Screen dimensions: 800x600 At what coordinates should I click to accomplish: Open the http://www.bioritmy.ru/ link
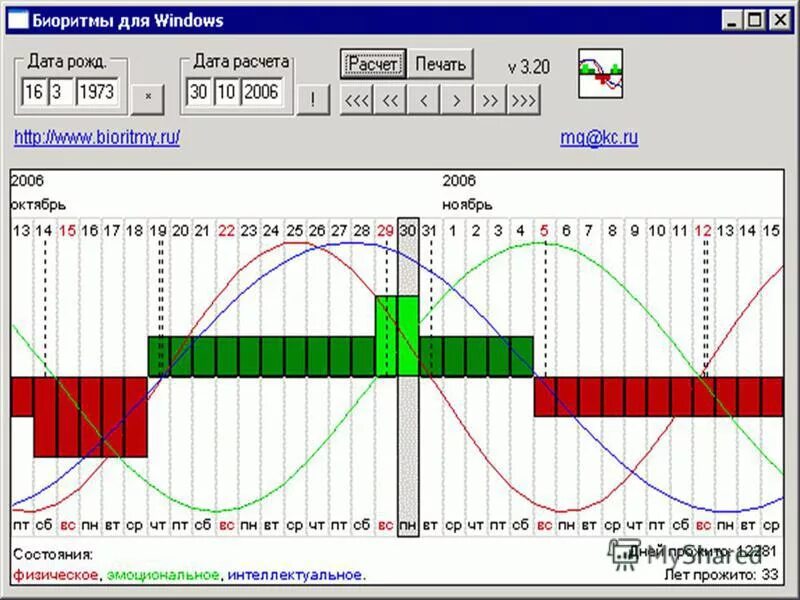(97, 137)
